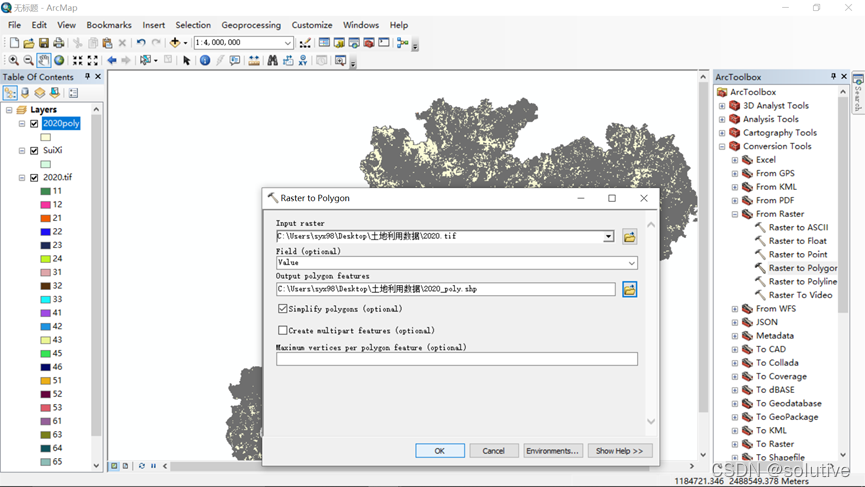The width and height of the screenshot is (865, 487).
Task: Click the 2020poly symbol color swatch
Action: tap(45, 137)
